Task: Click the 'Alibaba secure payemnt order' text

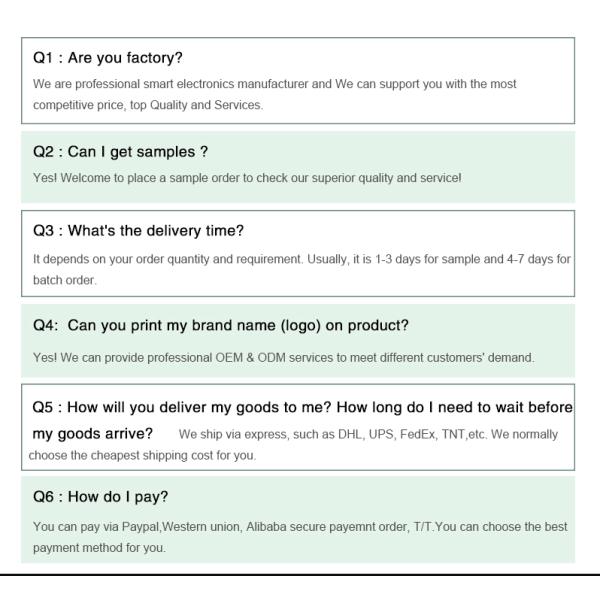Action: pos(326,526)
